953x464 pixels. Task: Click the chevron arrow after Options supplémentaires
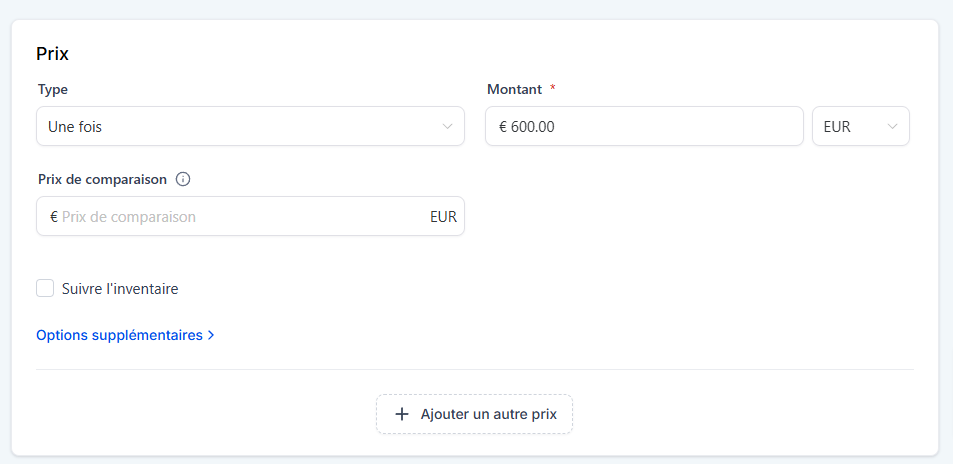tap(211, 336)
